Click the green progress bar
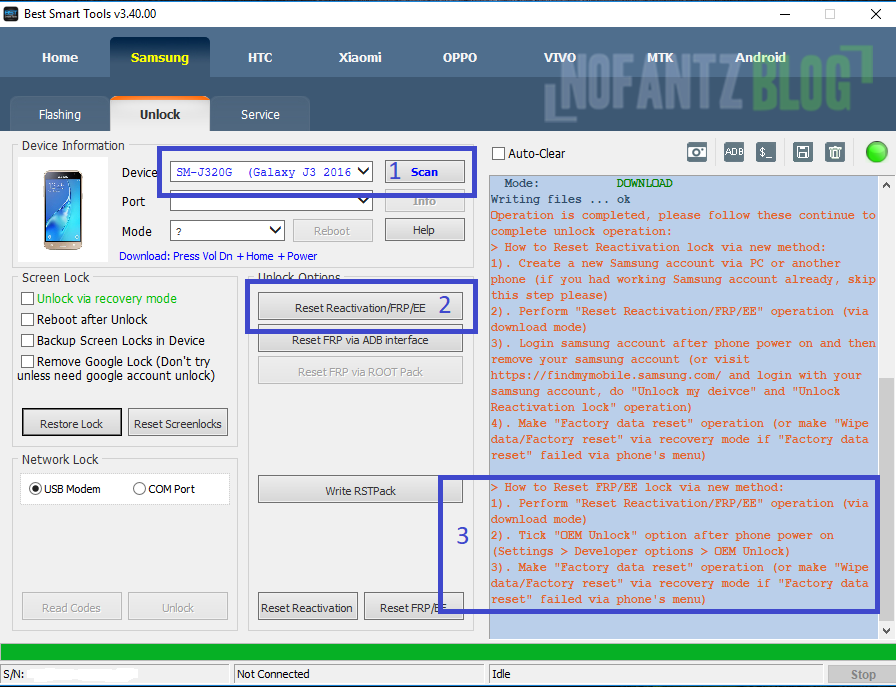The width and height of the screenshot is (896, 687). point(448,652)
